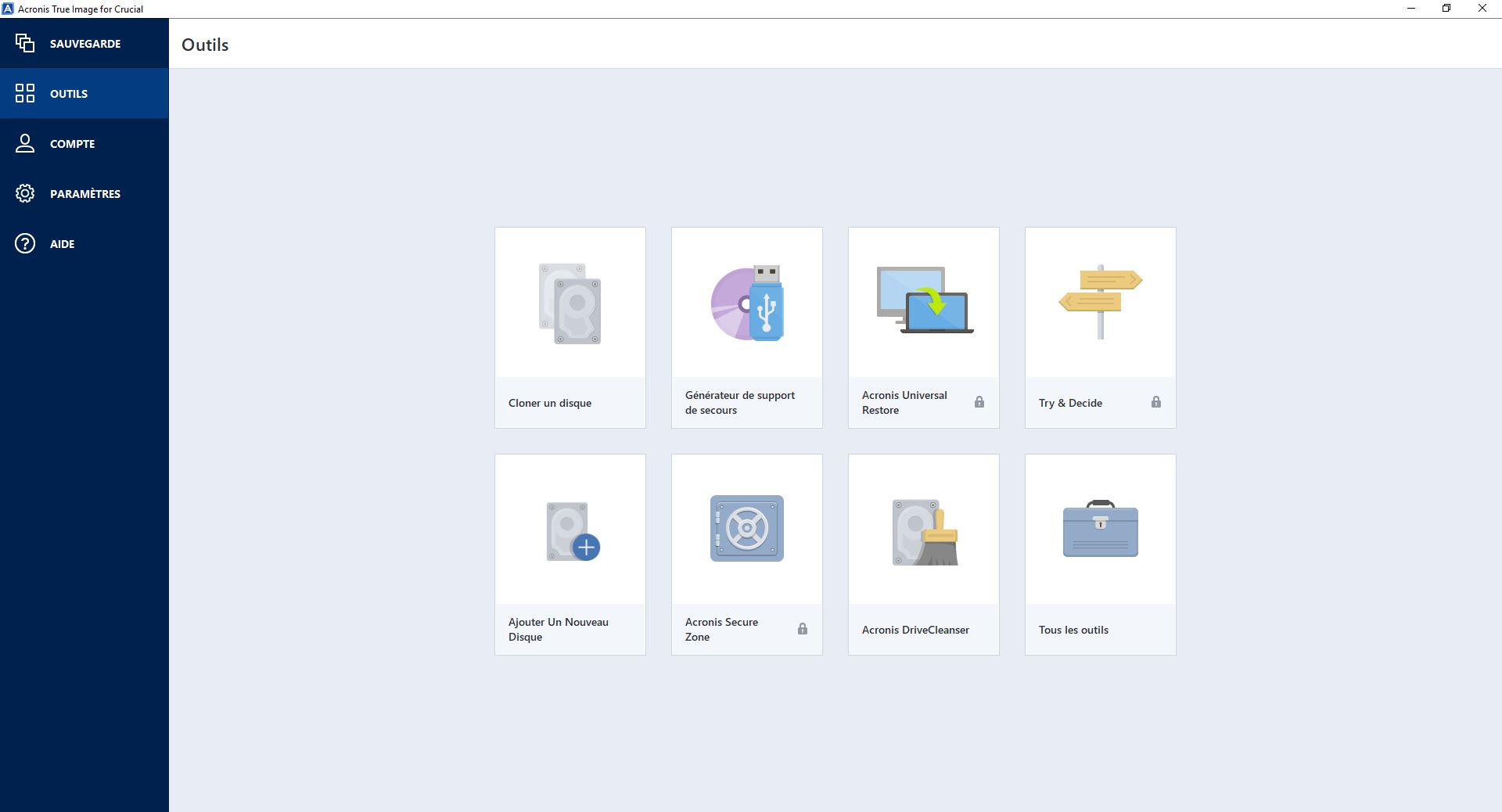This screenshot has width=1502, height=812.
Task: Launch the Acronis DriveCleanser label
Action: click(x=915, y=630)
